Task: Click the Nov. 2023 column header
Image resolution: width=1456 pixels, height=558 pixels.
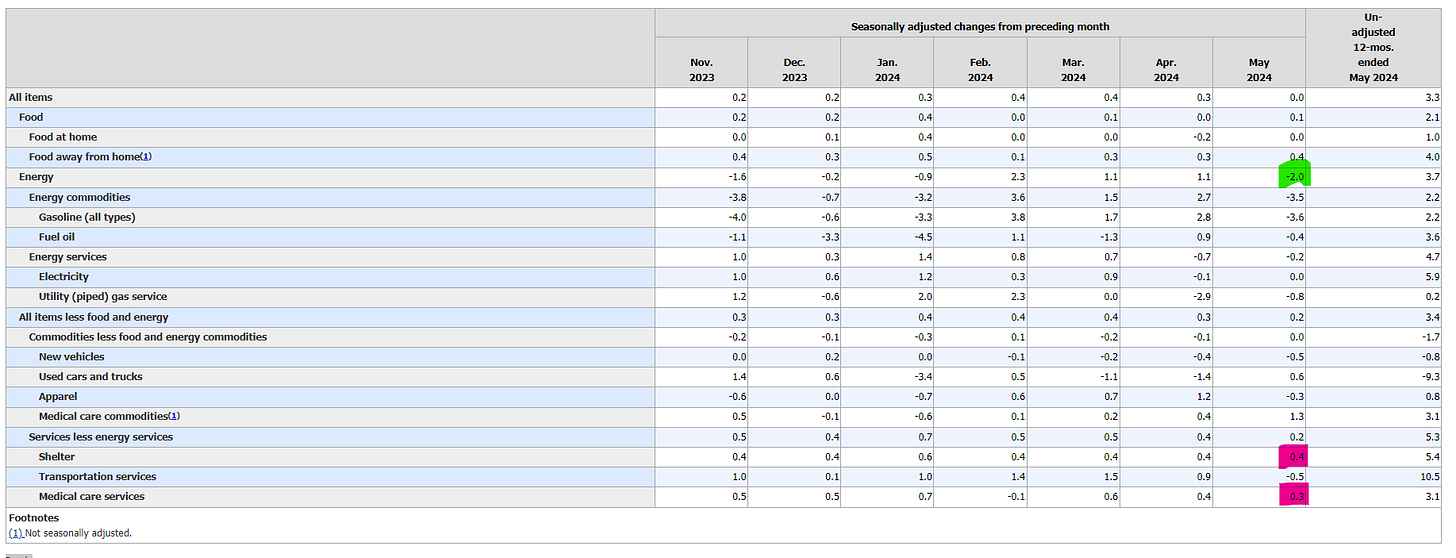Action: point(701,69)
